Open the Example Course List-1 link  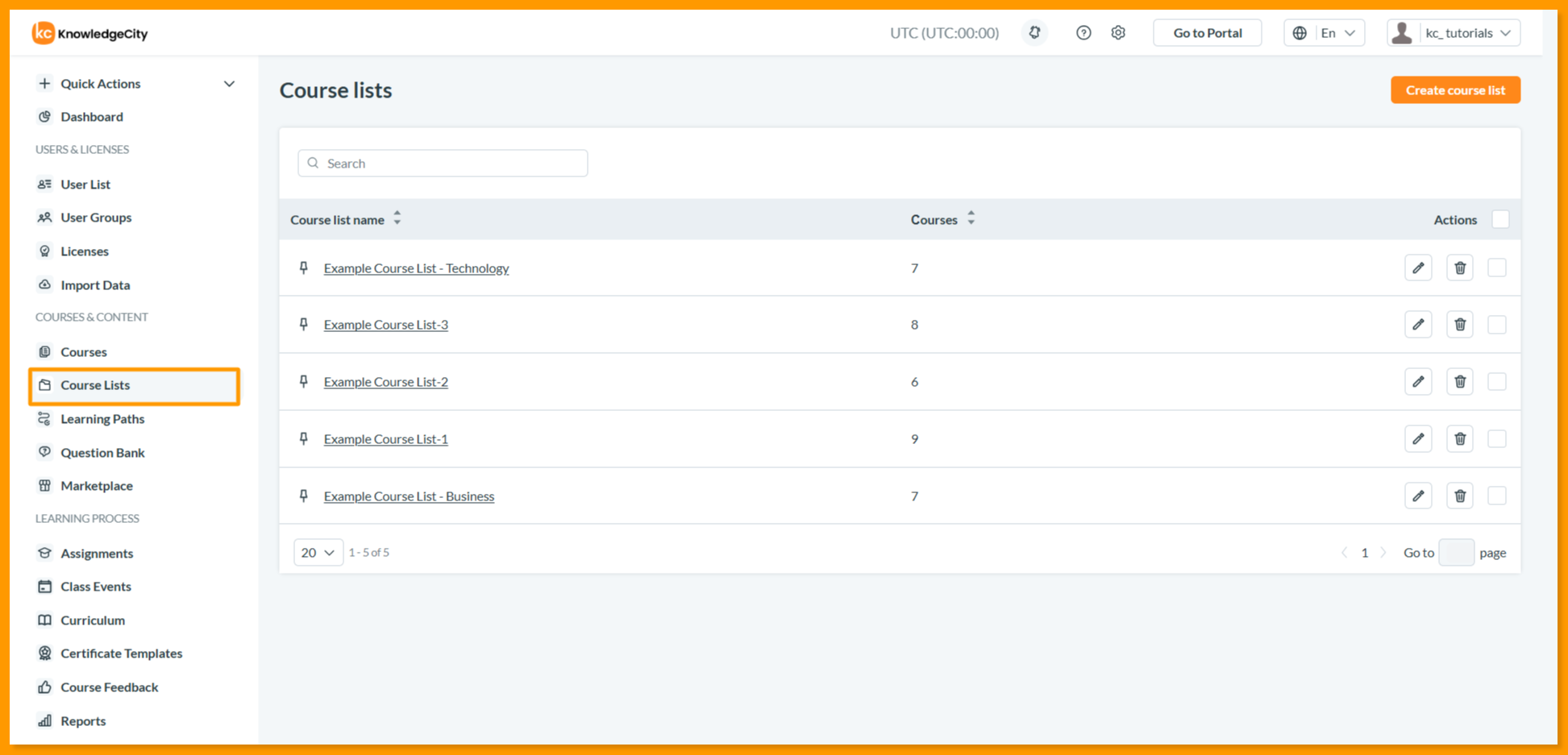click(x=385, y=439)
